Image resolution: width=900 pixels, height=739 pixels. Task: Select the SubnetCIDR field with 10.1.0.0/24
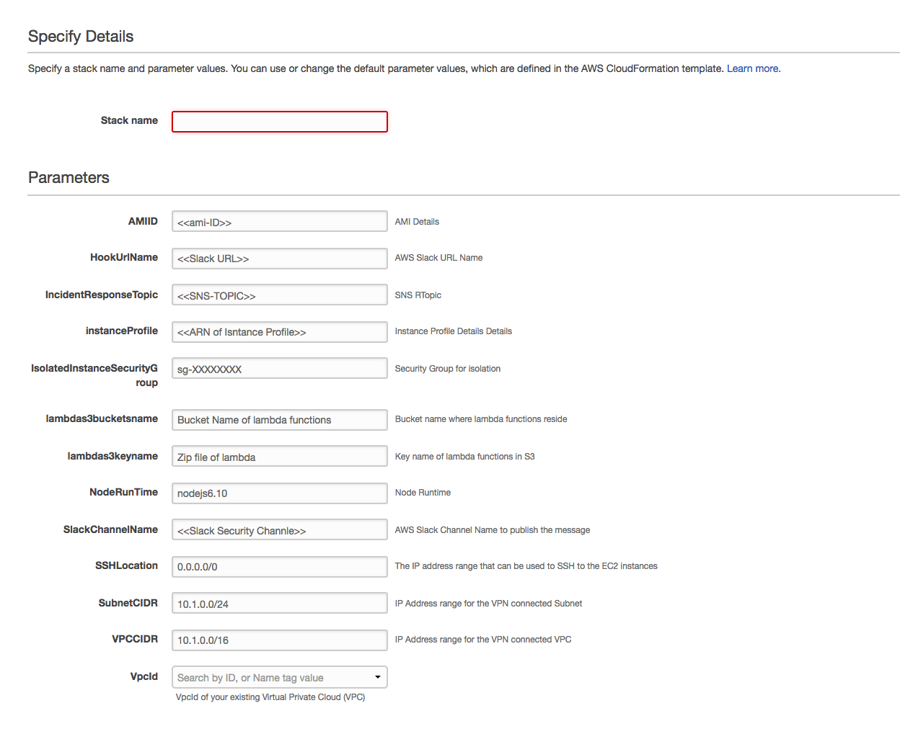[279, 603]
